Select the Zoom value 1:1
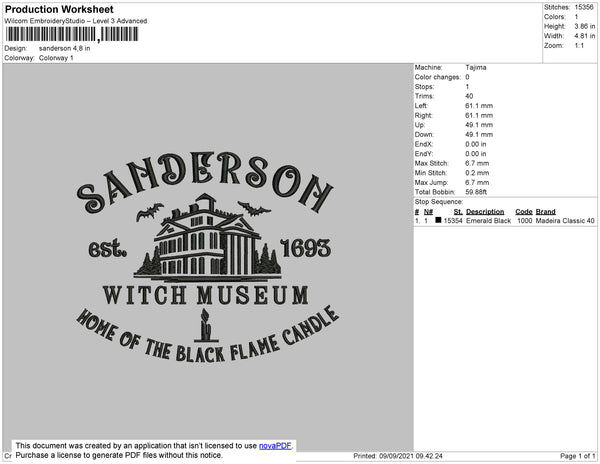This screenshot has height=464, width=600. [x=579, y=46]
